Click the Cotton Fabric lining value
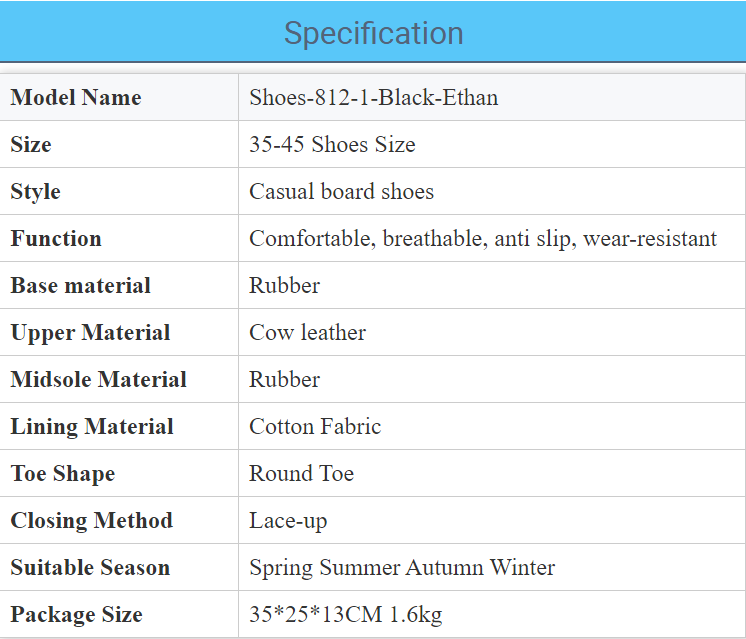Screen dimensions: 746x639 point(315,426)
